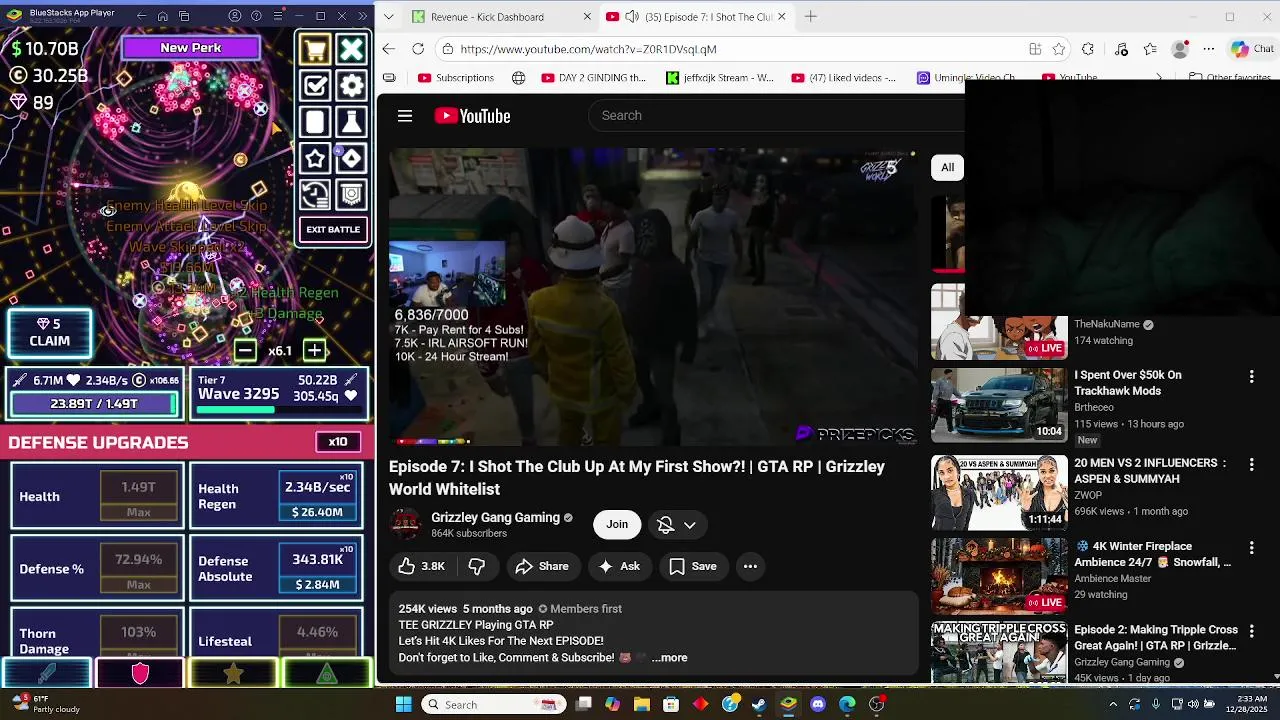
Task: Click the browser address bar URL
Action: [x=588, y=49]
